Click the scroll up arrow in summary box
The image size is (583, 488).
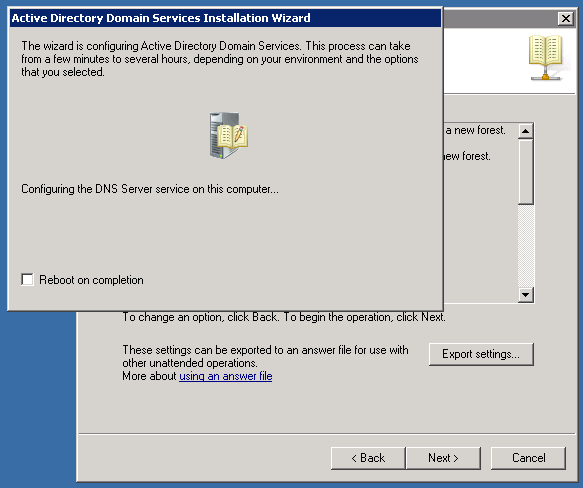(x=525, y=131)
